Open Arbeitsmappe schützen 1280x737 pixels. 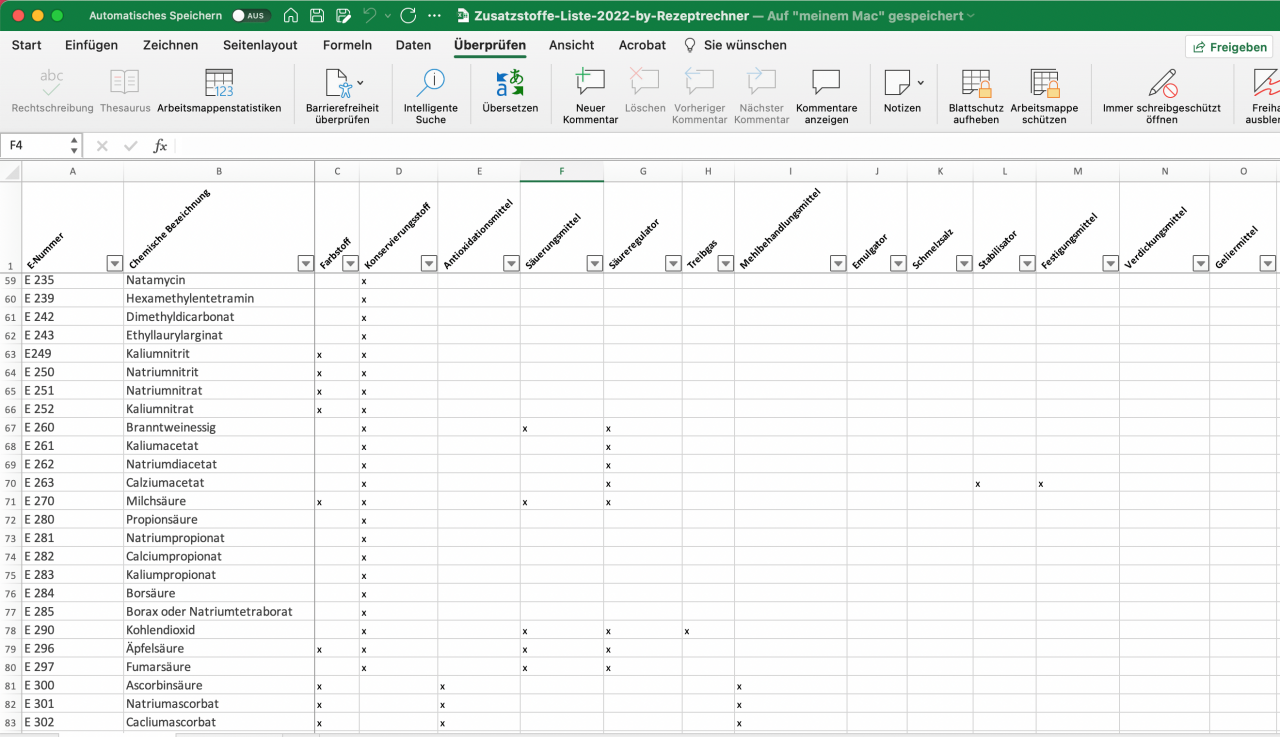click(1045, 95)
